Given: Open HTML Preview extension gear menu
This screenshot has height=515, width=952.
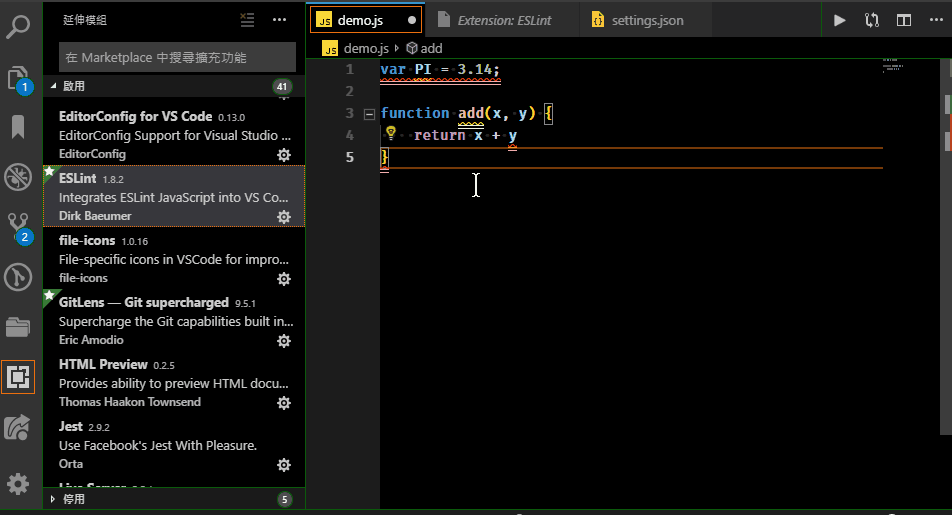Looking at the screenshot, I should [x=284, y=403].
